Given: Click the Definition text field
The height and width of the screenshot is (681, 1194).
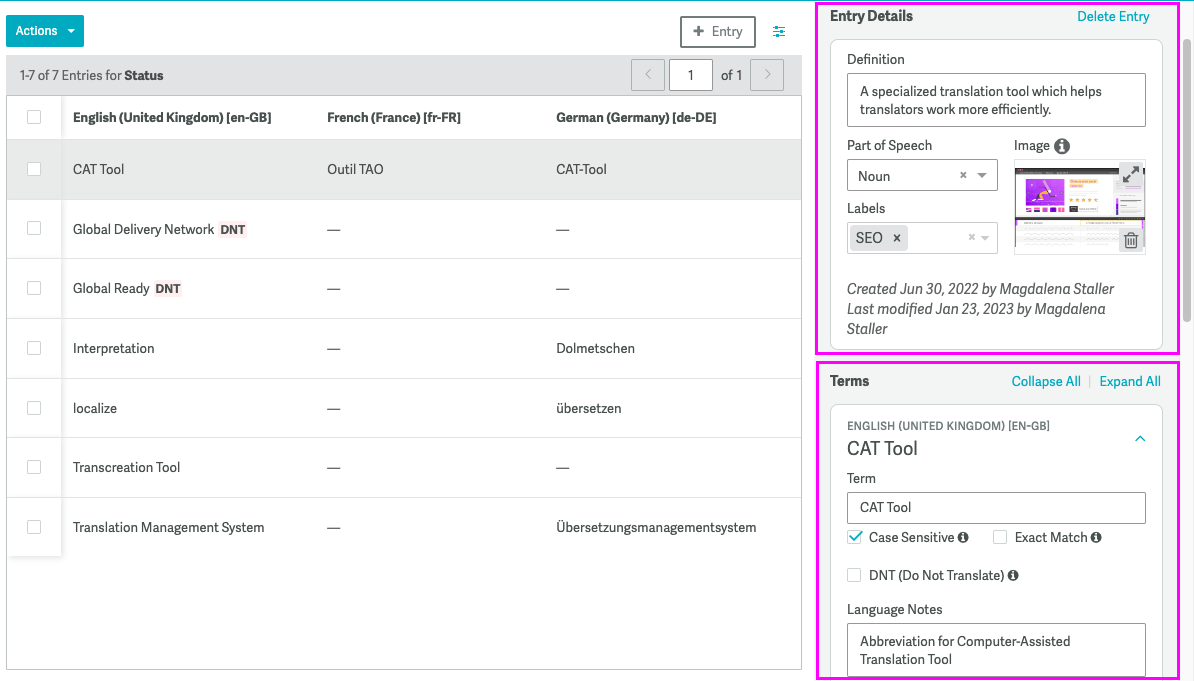Looking at the screenshot, I should (996, 100).
